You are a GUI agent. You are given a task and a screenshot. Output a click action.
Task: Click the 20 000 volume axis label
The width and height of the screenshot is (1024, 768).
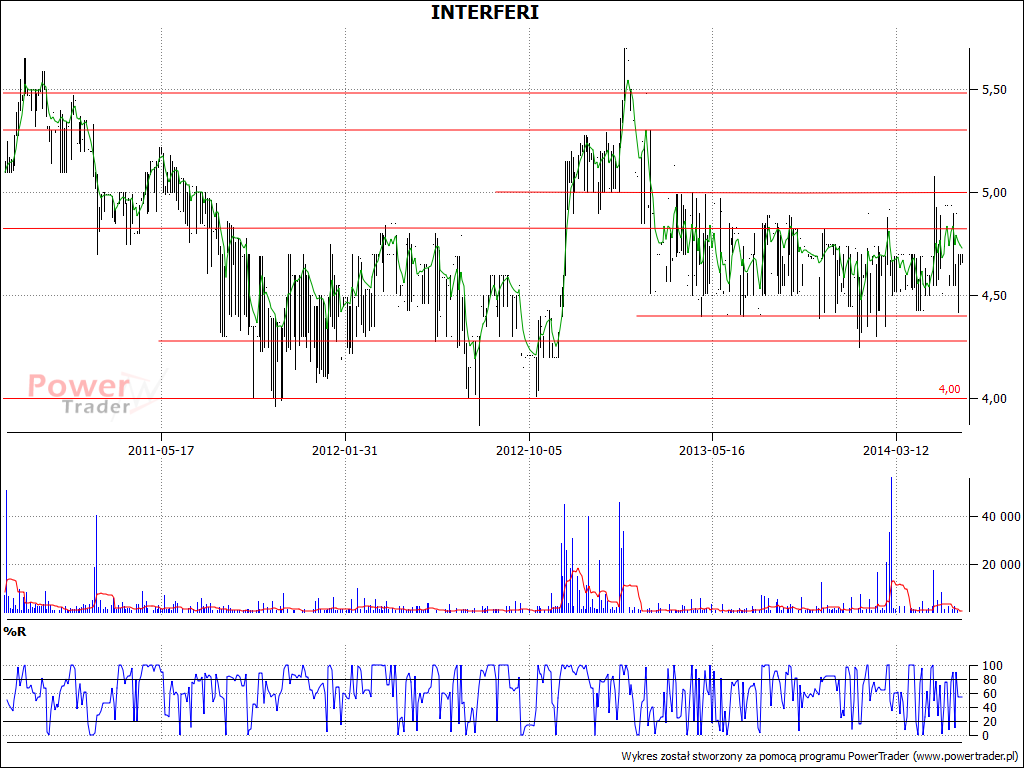1001,564
